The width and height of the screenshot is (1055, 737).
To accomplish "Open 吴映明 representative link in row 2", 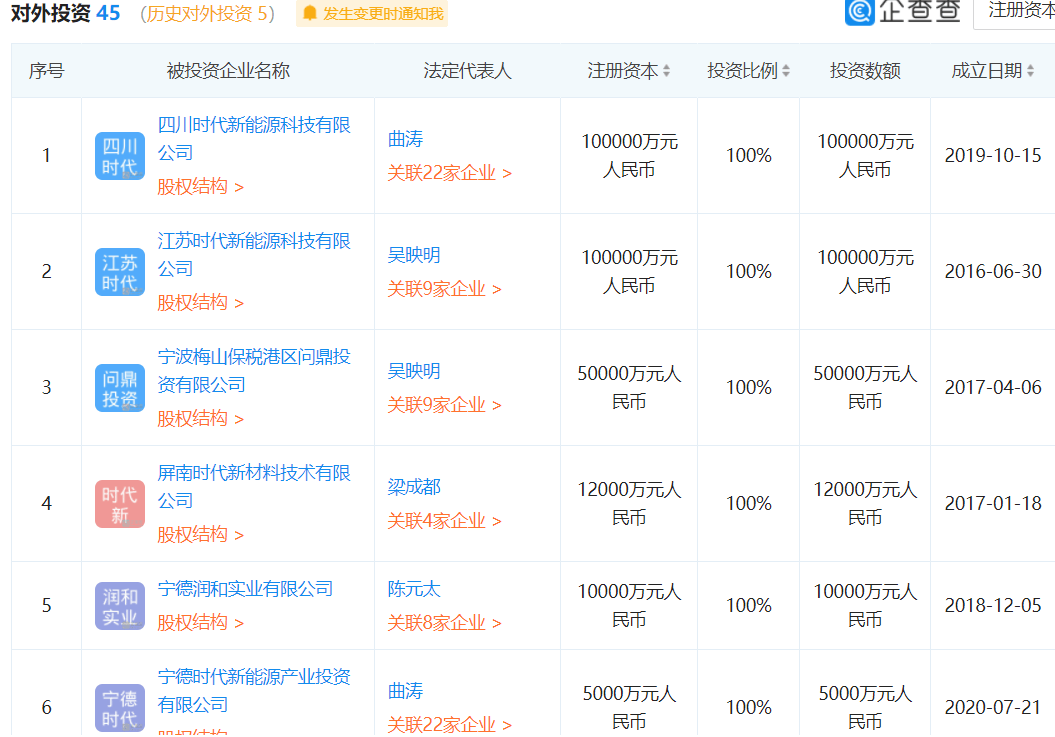I will [414, 255].
